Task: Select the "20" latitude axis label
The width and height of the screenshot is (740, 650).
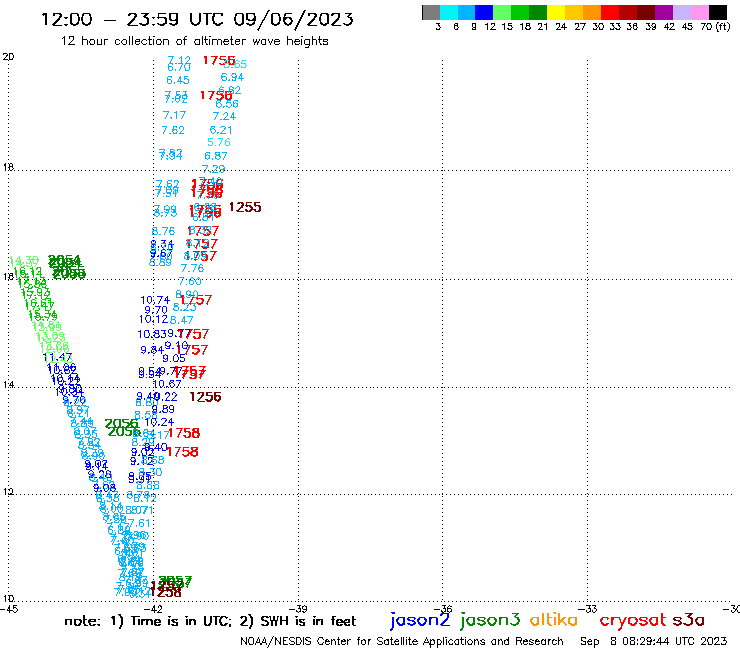Action: click(8, 57)
